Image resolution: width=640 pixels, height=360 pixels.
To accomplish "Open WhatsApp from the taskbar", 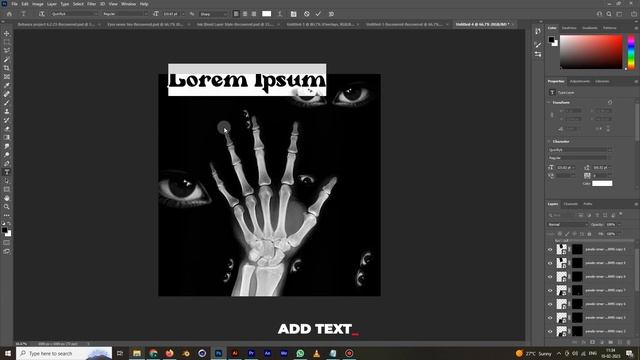I will coord(300,353).
